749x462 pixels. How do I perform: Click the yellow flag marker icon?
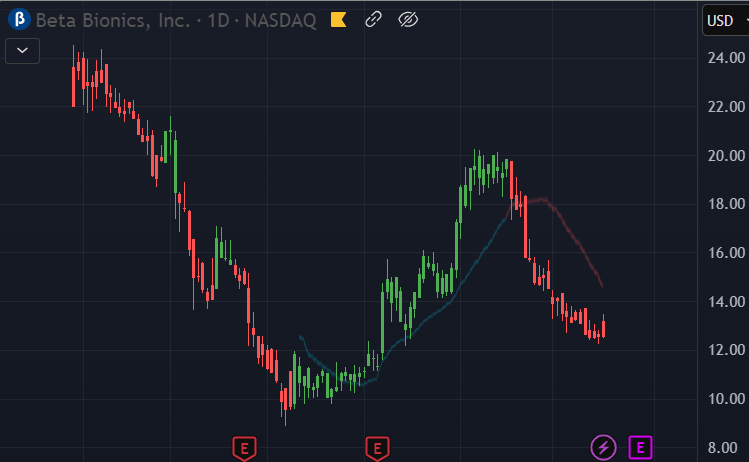(x=338, y=20)
